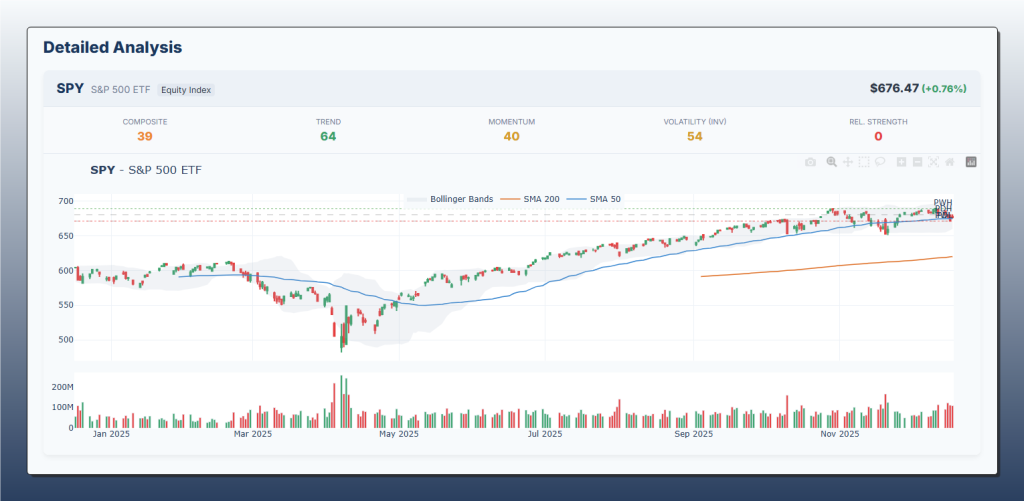Click the Momentum score 40

[x=511, y=137]
